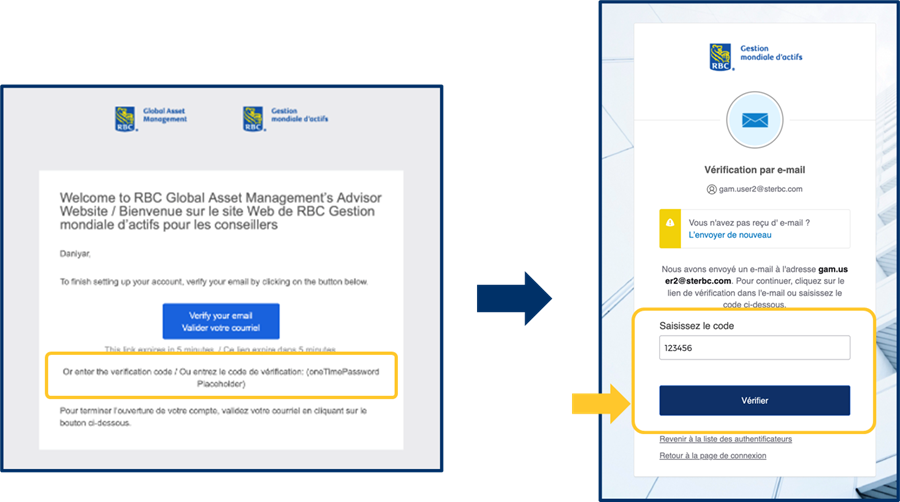Click the Welcome to RBC Global Asset Management heading
900x502 pixels.
tap(220, 211)
